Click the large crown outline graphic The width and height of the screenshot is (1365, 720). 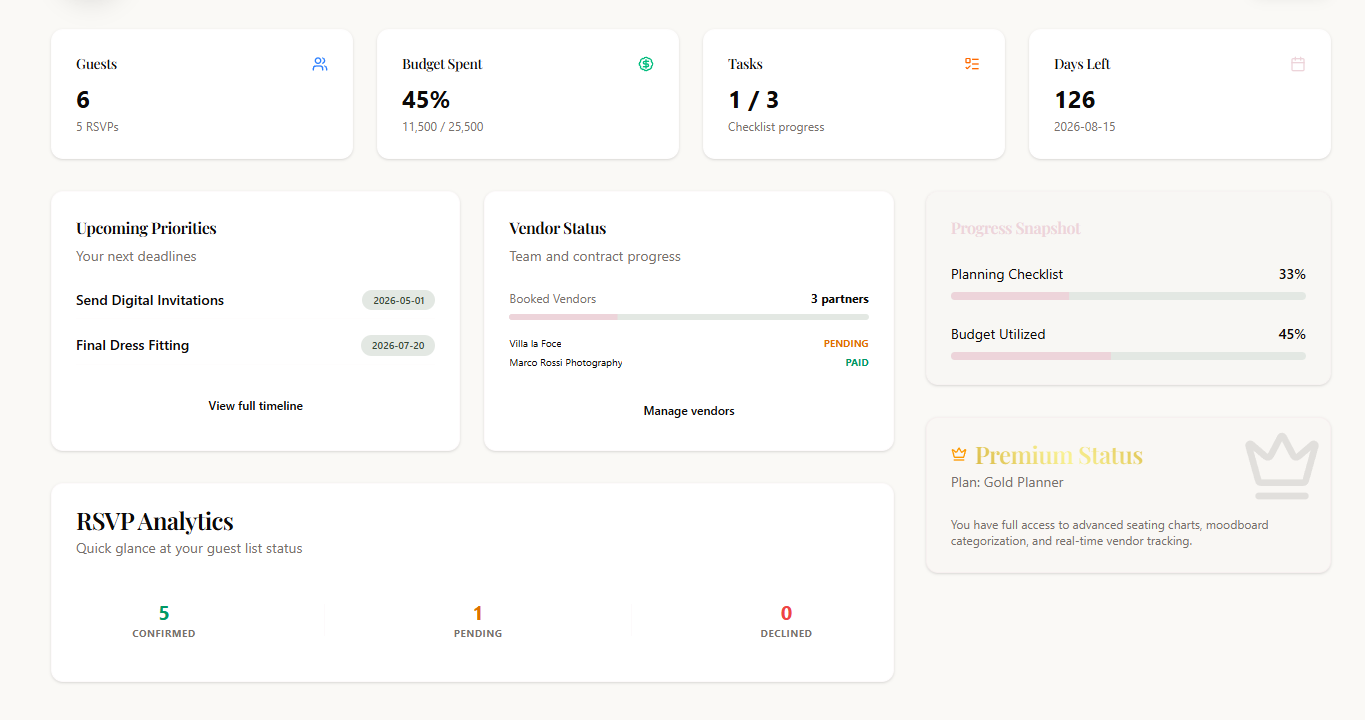(1281, 464)
